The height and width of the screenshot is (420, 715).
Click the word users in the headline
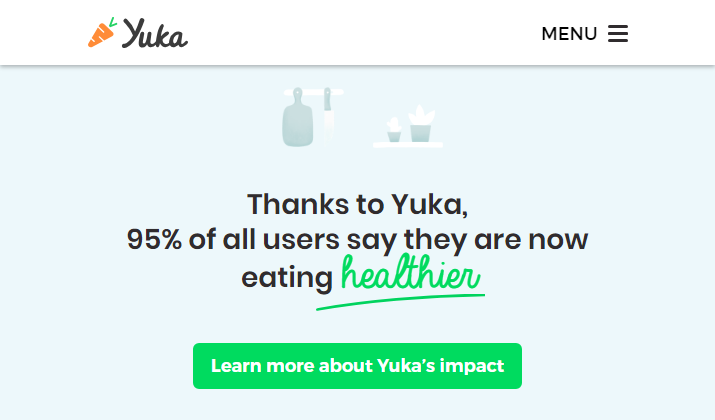301,239
